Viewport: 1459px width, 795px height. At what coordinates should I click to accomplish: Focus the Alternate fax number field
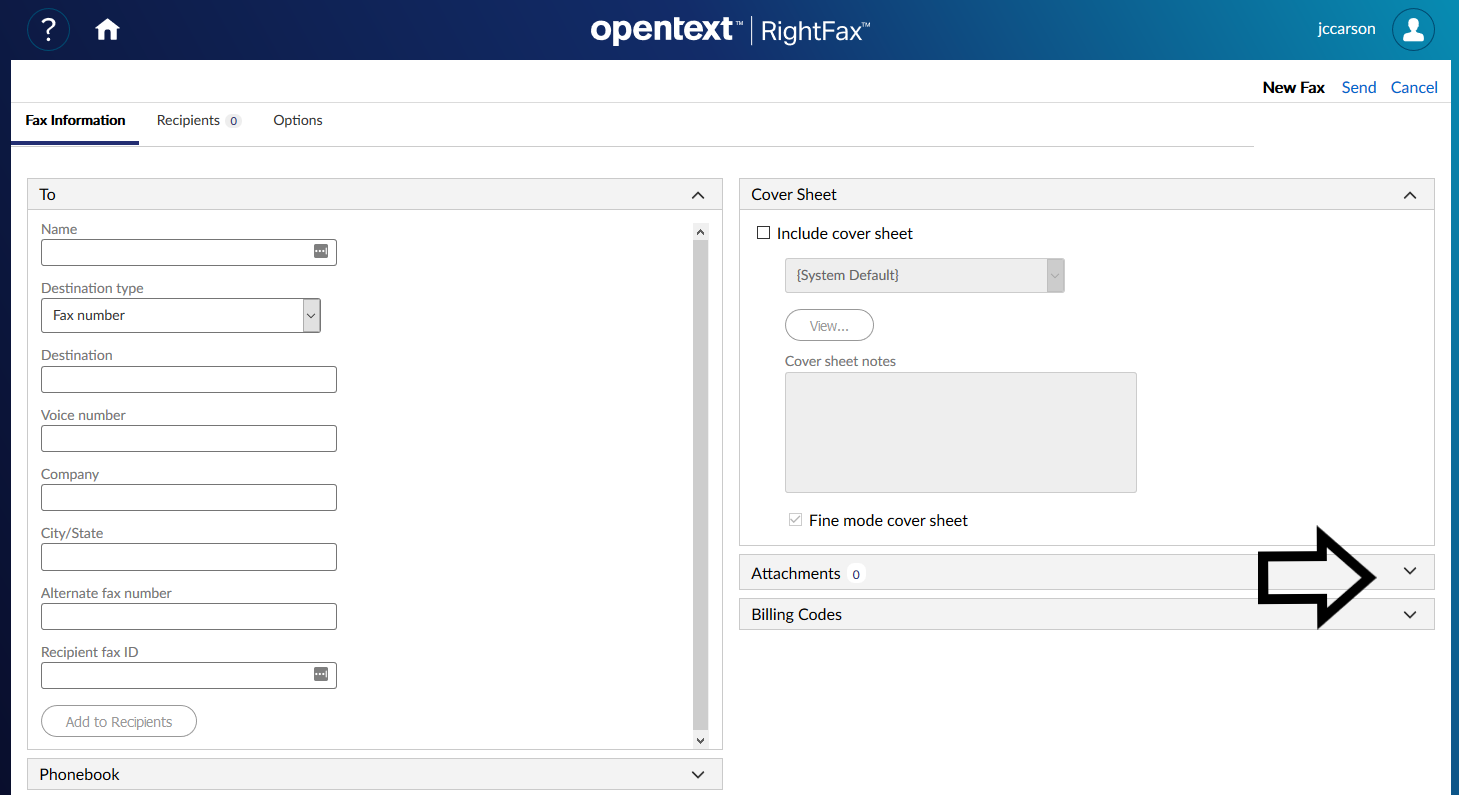[x=189, y=616]
